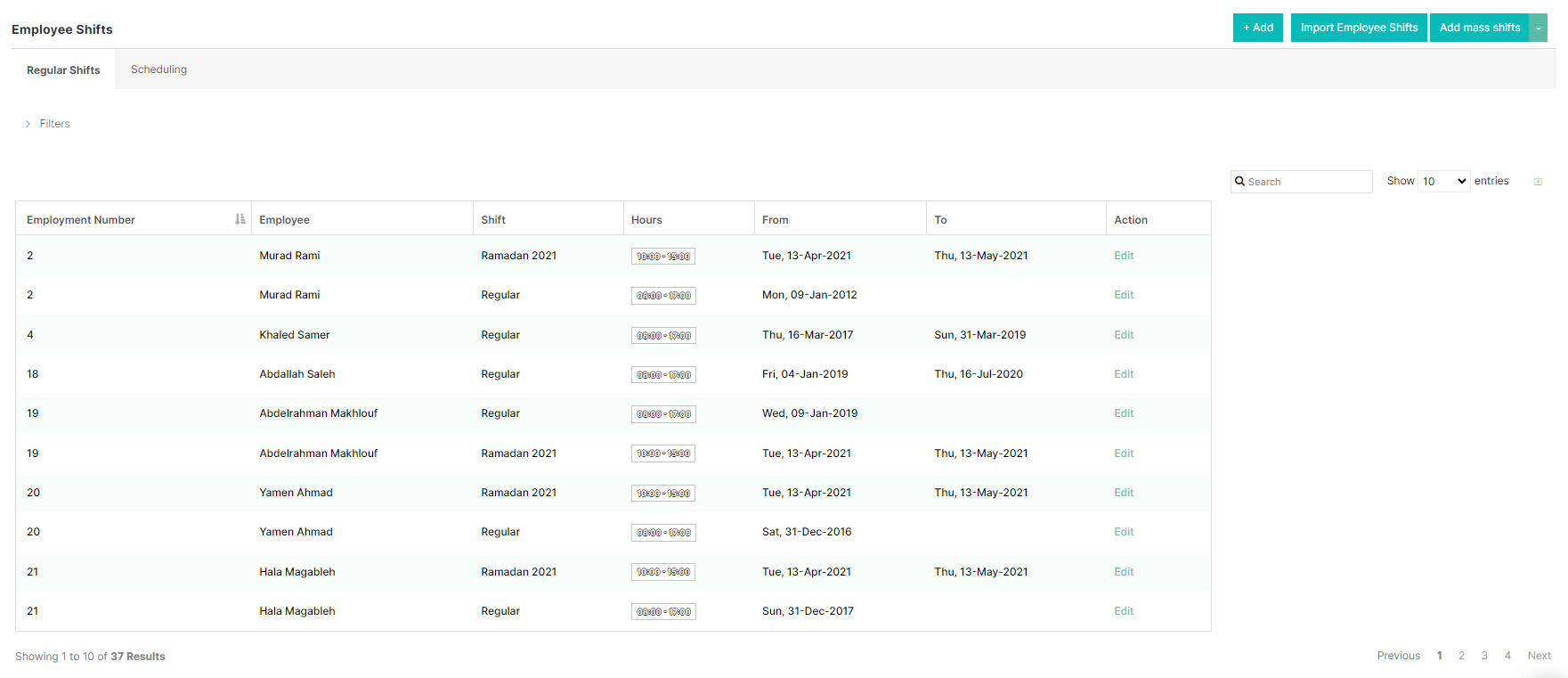Click the Showing 1 to 10 results text

pyautogui.click(x=90, y=657)
